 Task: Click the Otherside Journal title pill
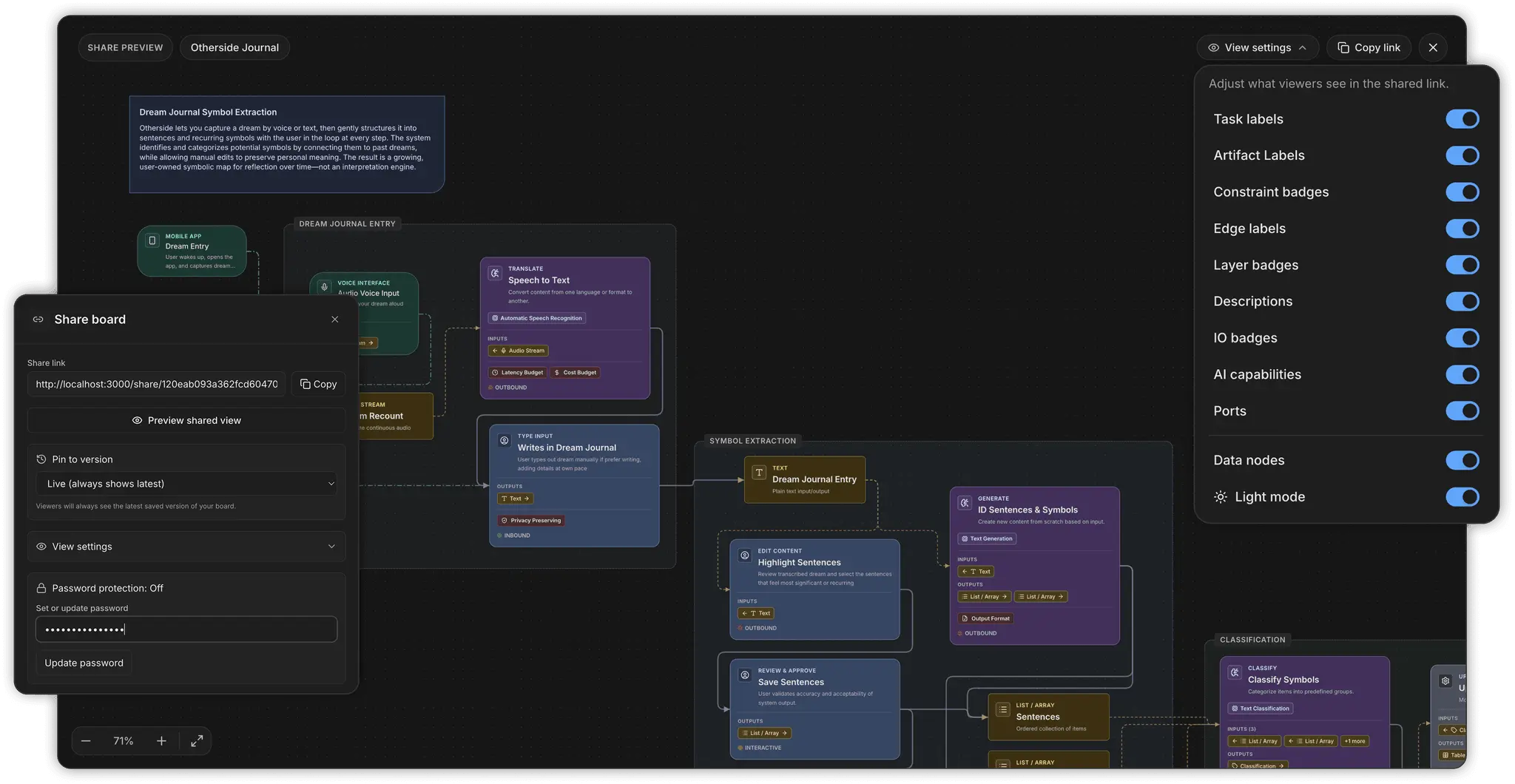coord(234,47)
